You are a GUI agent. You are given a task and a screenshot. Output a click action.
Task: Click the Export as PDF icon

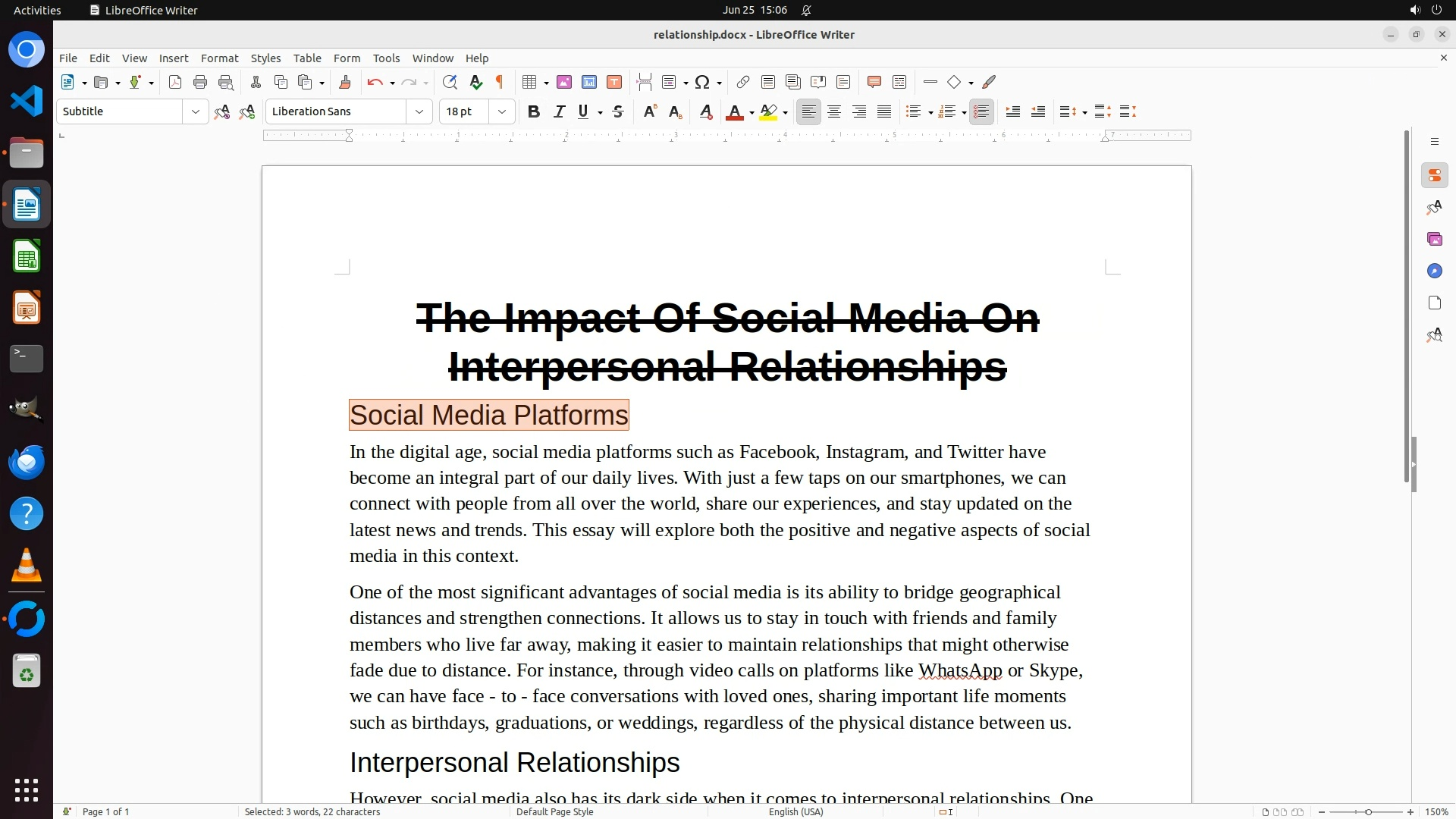[x=175, y=83]
